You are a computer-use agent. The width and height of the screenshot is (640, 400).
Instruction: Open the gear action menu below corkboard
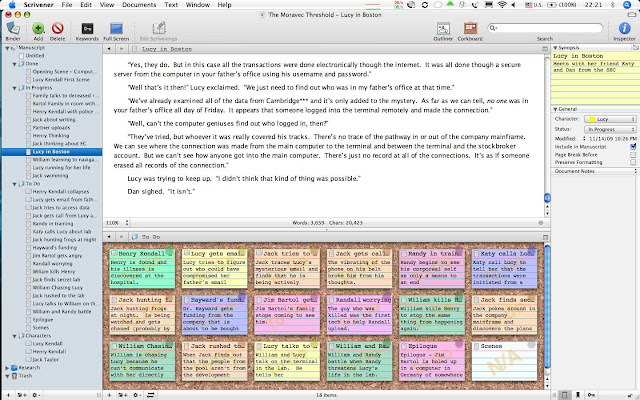click(137, 395)
